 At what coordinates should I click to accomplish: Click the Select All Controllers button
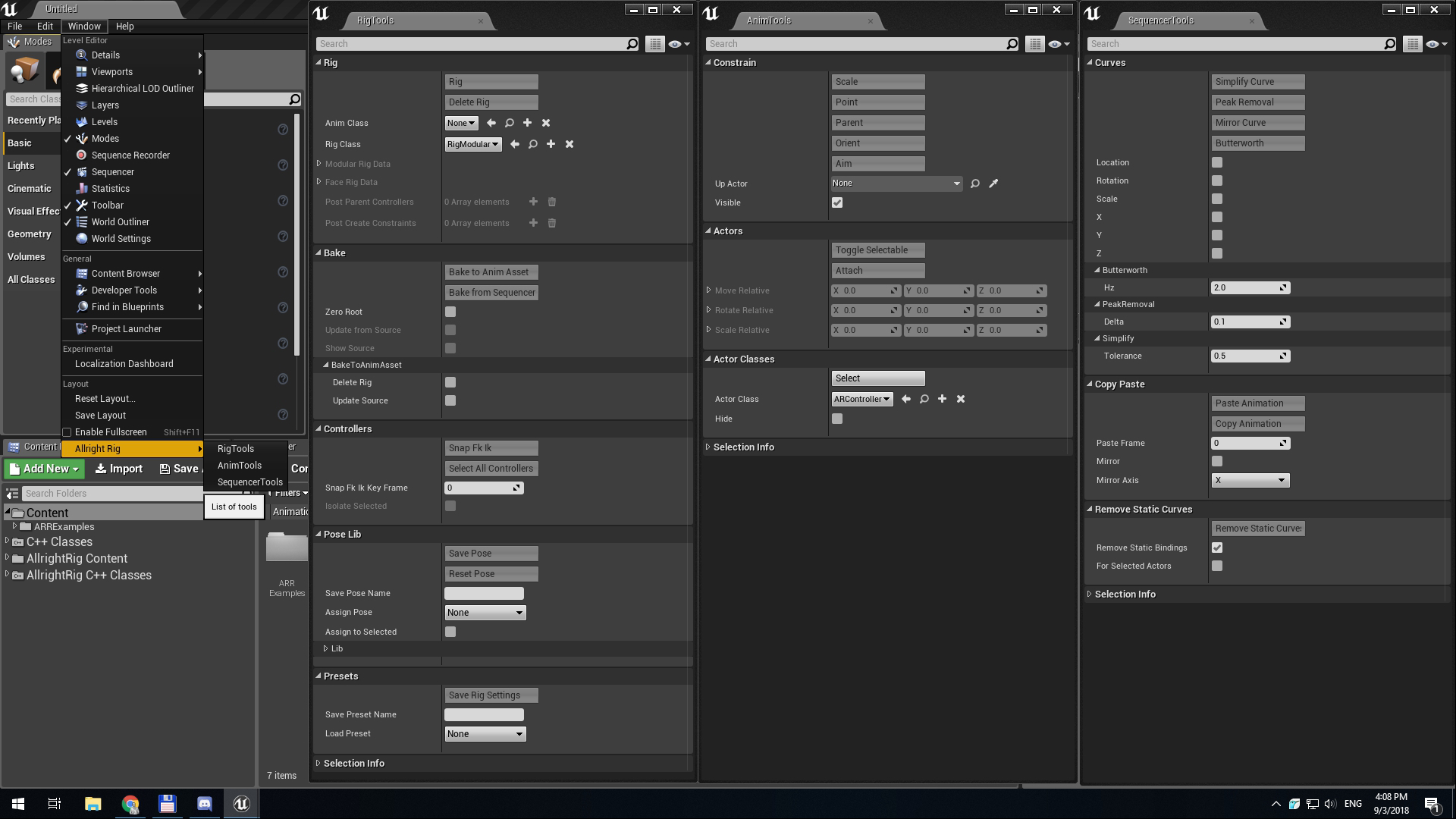pos(490,467)
